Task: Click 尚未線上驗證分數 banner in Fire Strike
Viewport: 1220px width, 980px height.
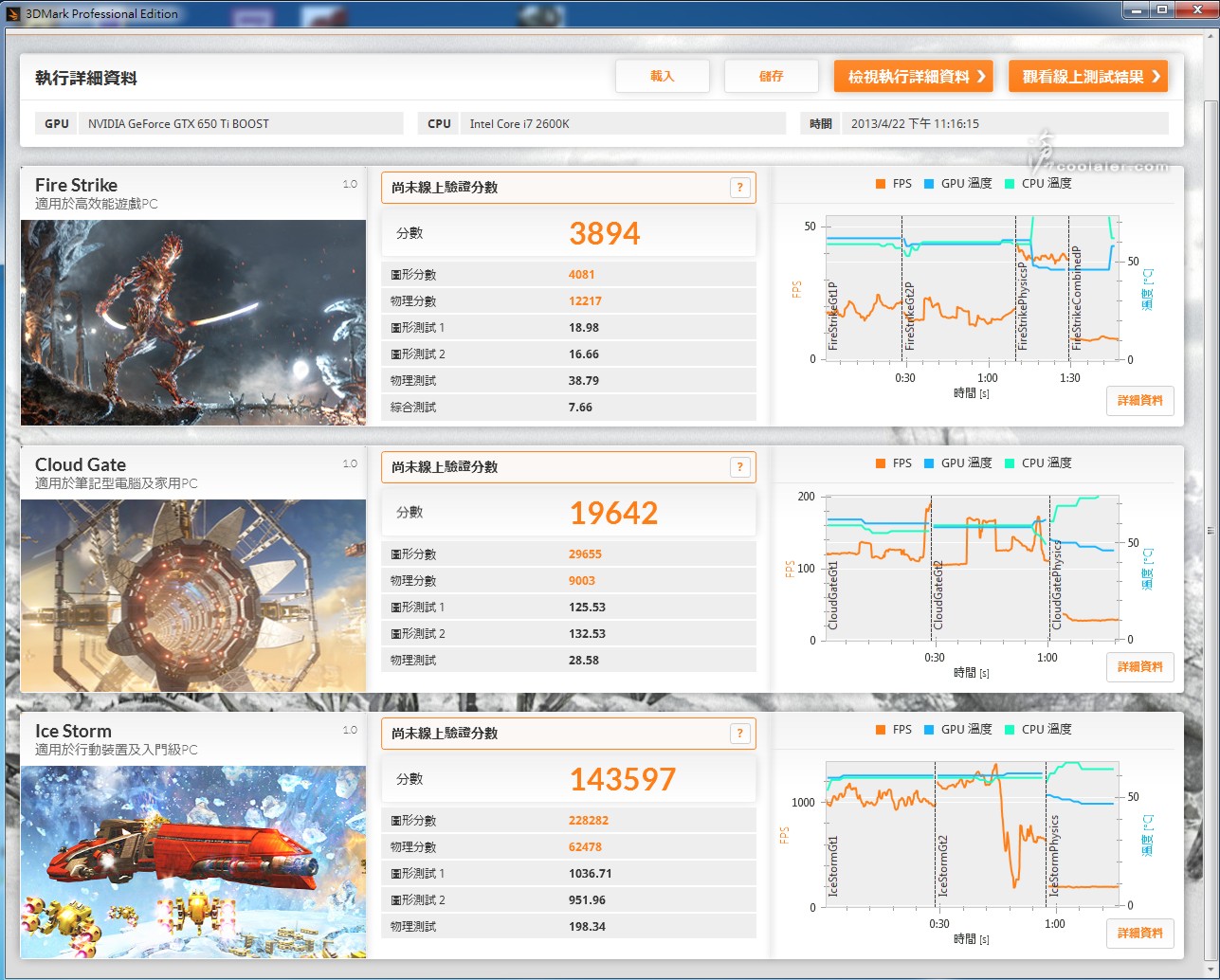Action: (x=569, y=188)
